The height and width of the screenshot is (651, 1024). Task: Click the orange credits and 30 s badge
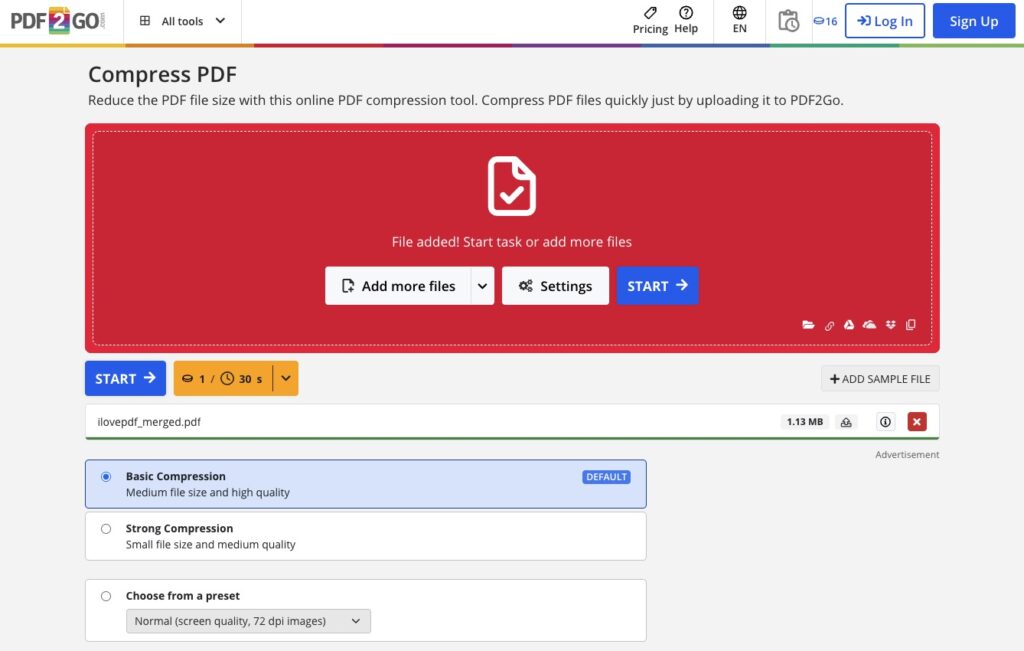[223, 378]
